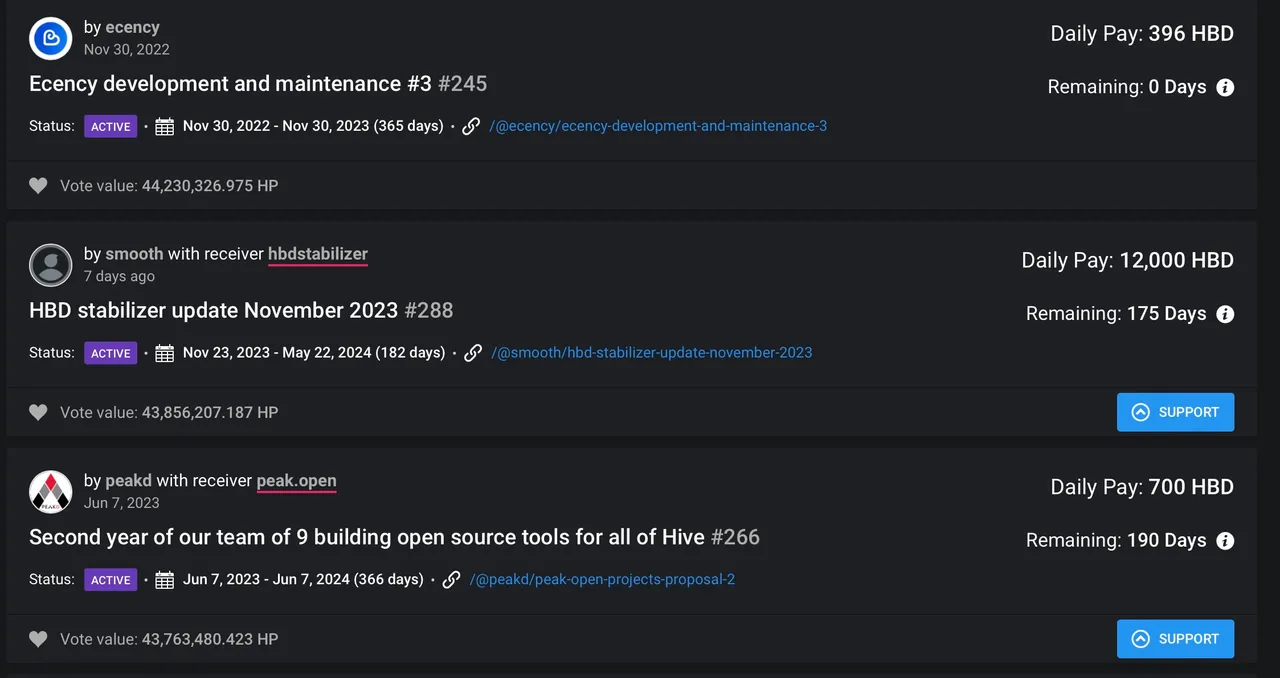Follow /@peakd/peak-open-projects-proposal-2 link
Viewport: 1280px width, 678px height.
click(x=602, y=579)
